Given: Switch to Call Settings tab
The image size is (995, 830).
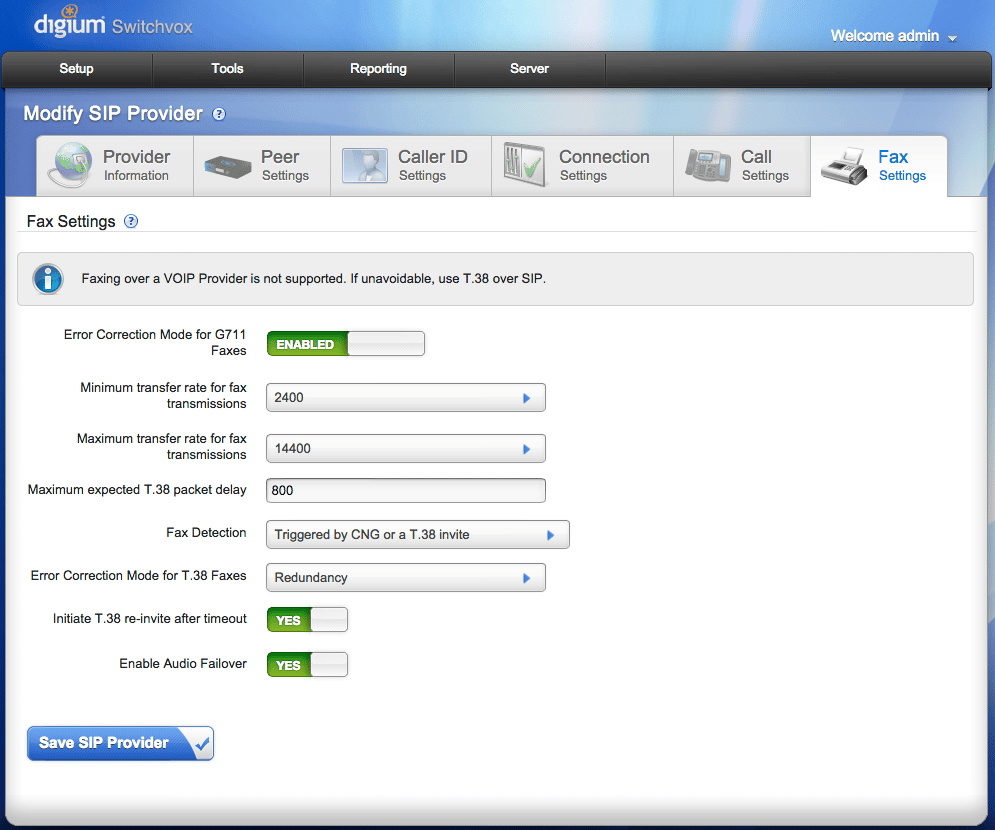Looking at the screenshot, I should tap(742, 166).
